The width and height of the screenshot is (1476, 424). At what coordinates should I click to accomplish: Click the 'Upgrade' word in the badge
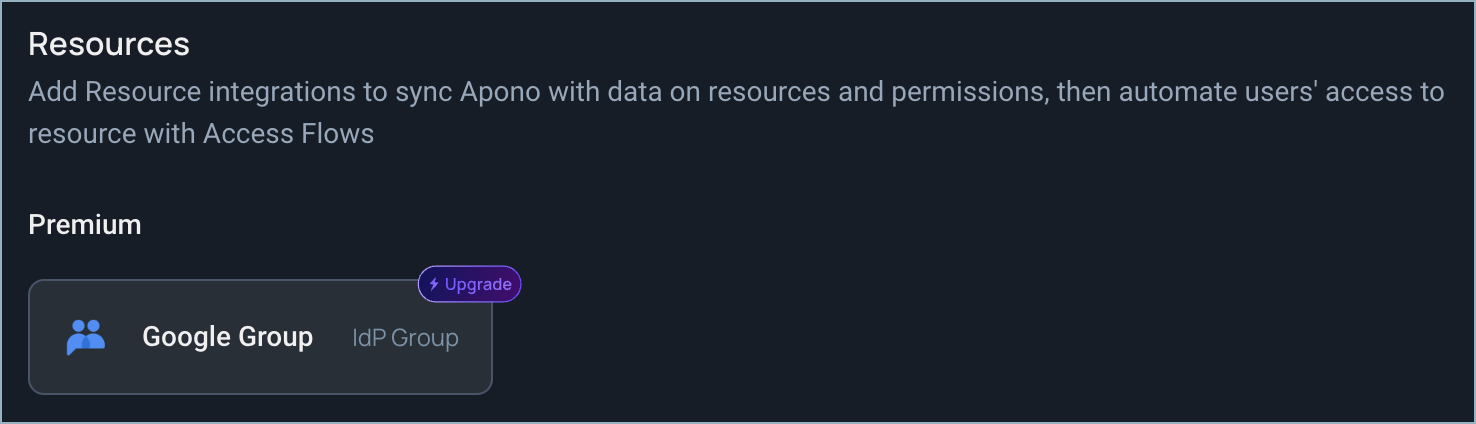[x=478, y=284]
